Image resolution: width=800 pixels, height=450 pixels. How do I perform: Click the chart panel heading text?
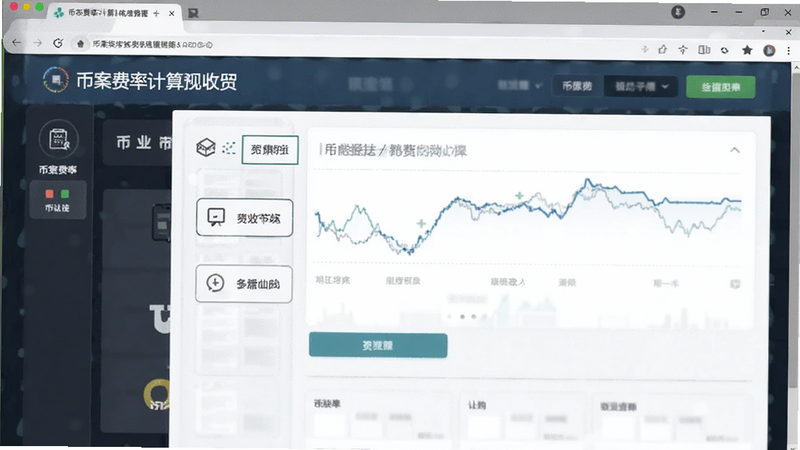[393, 150]
